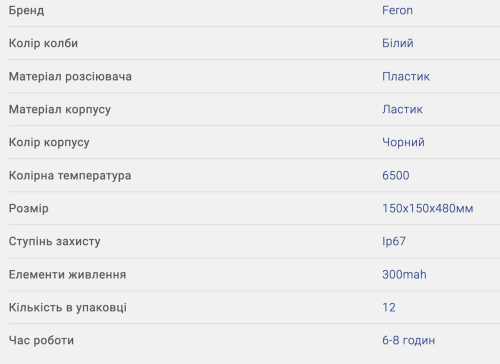Select the Час роботи label
Screen dimensions: 500x364
[41, 340]
